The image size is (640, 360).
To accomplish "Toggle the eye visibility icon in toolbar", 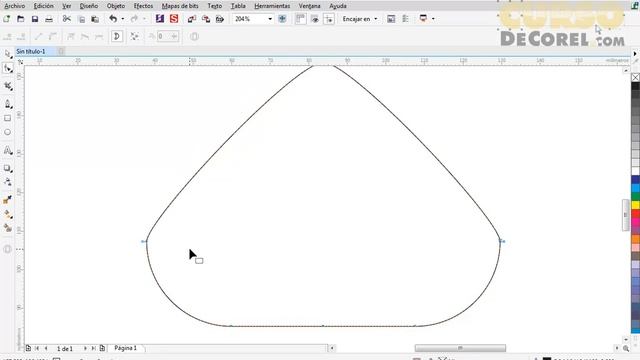I will click(315, 19).
